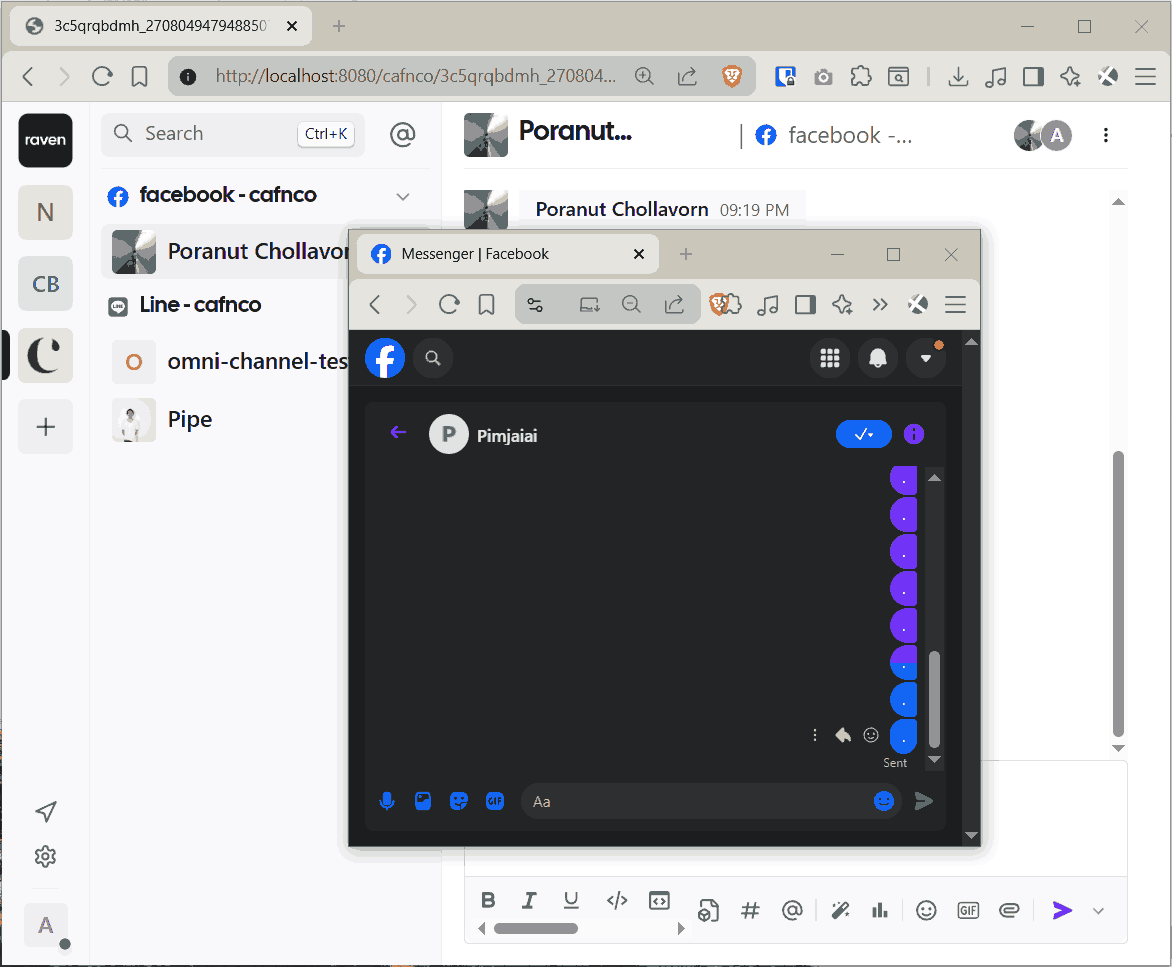Open the Pipe conversation

click(190, 419)
